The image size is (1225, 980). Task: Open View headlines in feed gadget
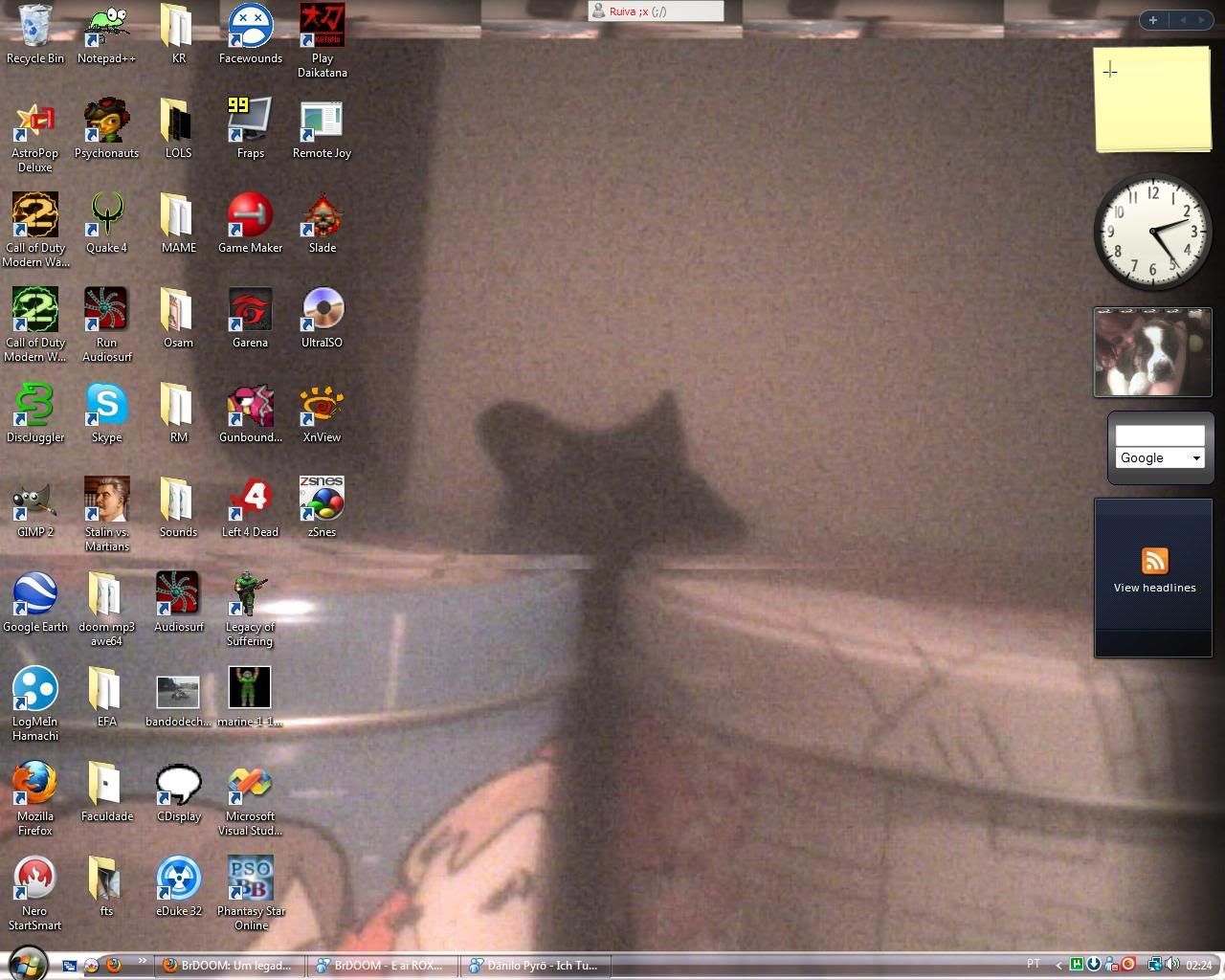click(x=1154, y=588)
